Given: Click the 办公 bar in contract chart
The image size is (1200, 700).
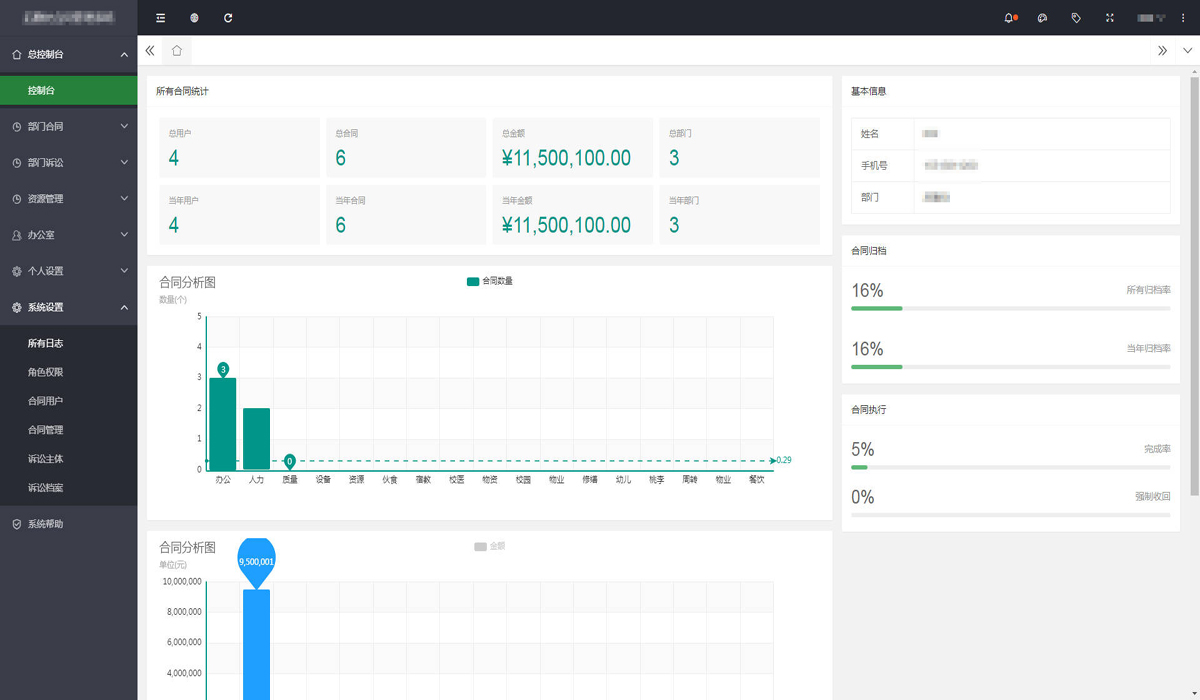Looking at the screenshot, I should (222, 423).
